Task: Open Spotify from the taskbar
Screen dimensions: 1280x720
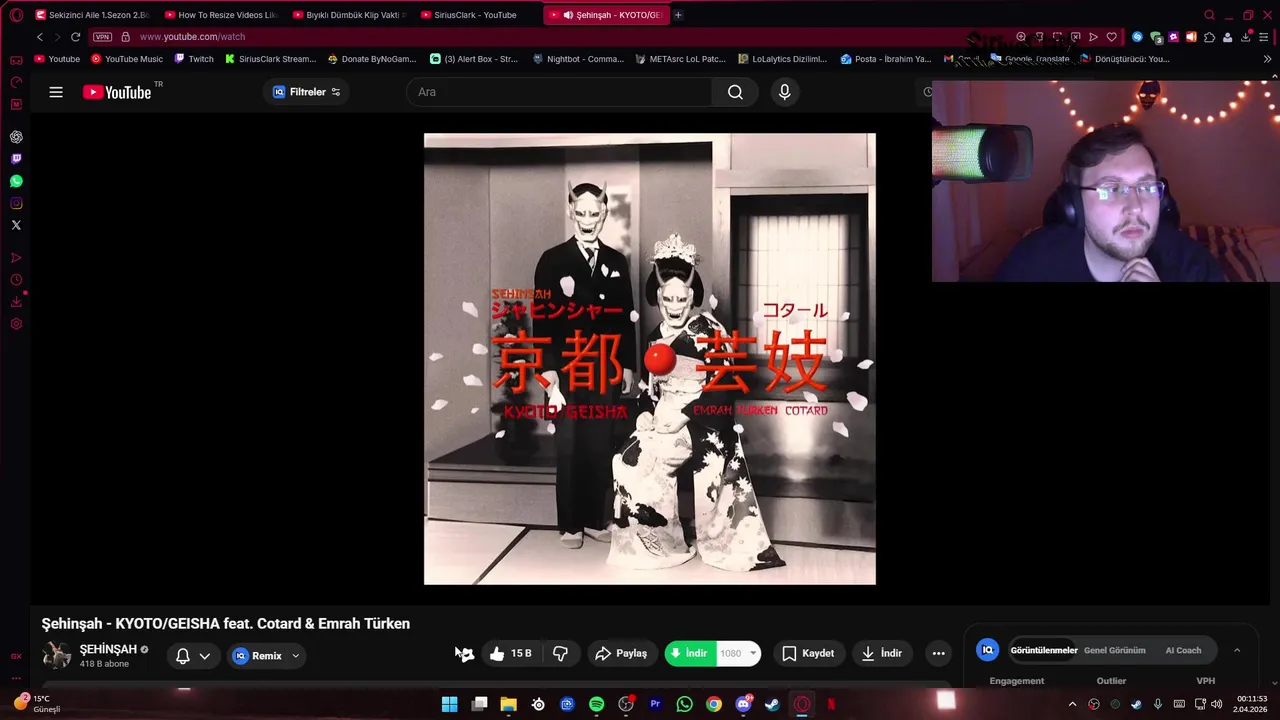Action: (x=597, y=704)
